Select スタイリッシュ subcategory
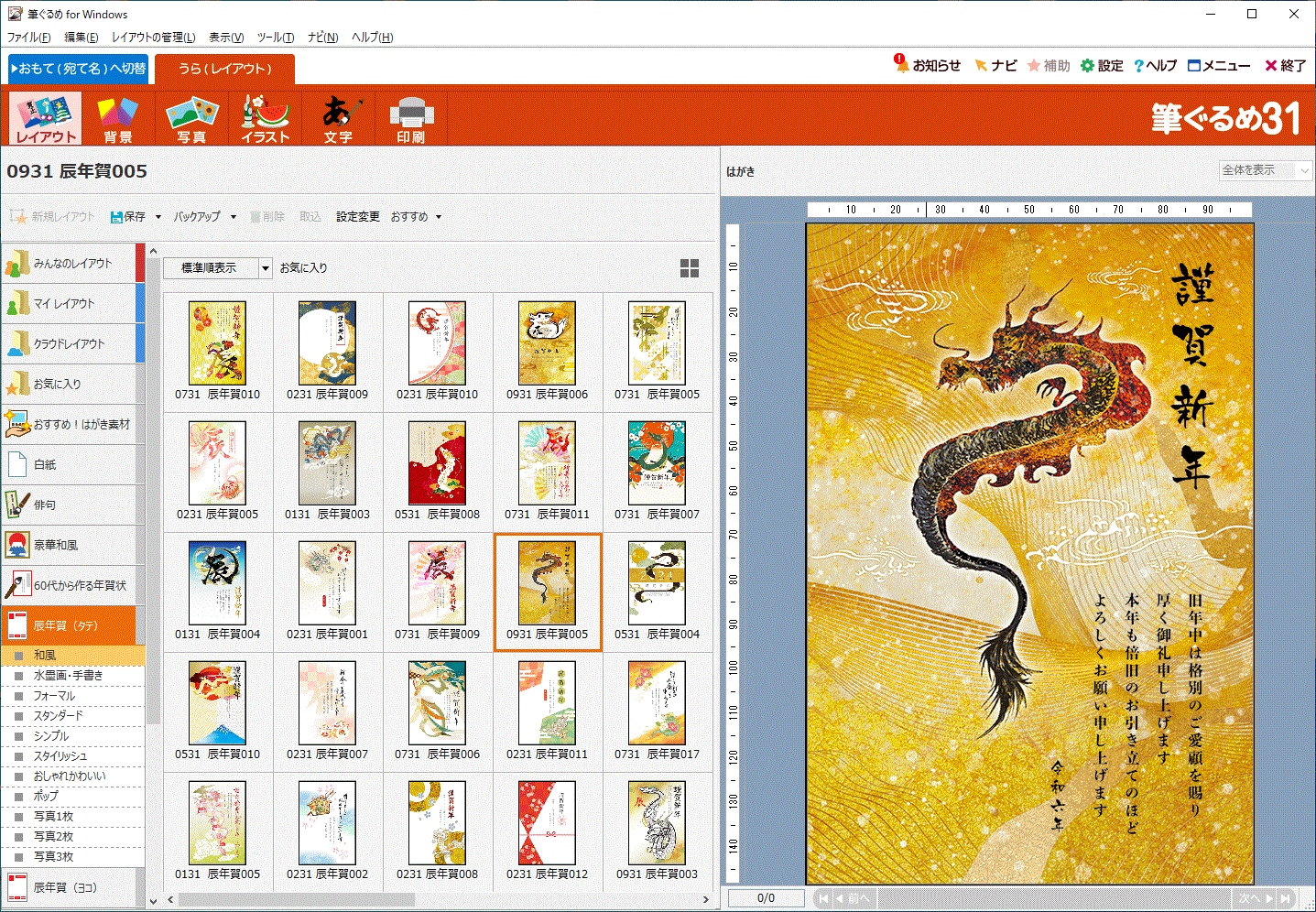Image resolution: width=1316 pixels, height=912 pixels. tap(72, 756)
